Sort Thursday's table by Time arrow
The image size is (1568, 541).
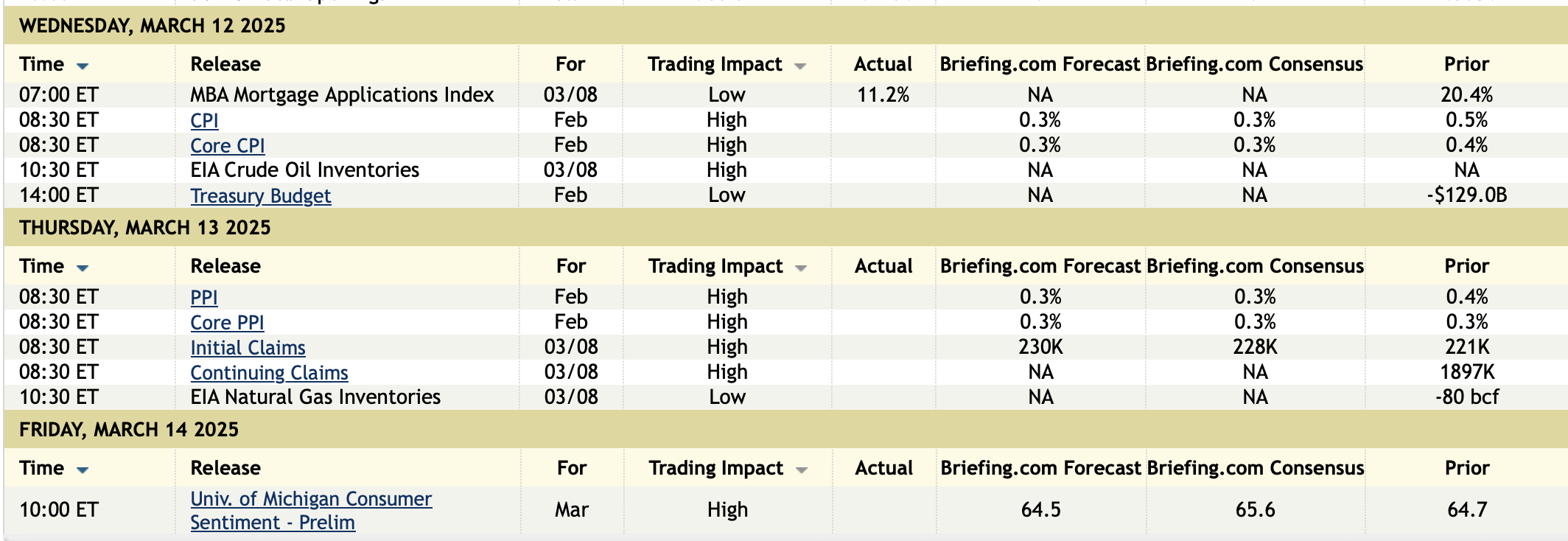pyautogui.click(x=83, y=268)
